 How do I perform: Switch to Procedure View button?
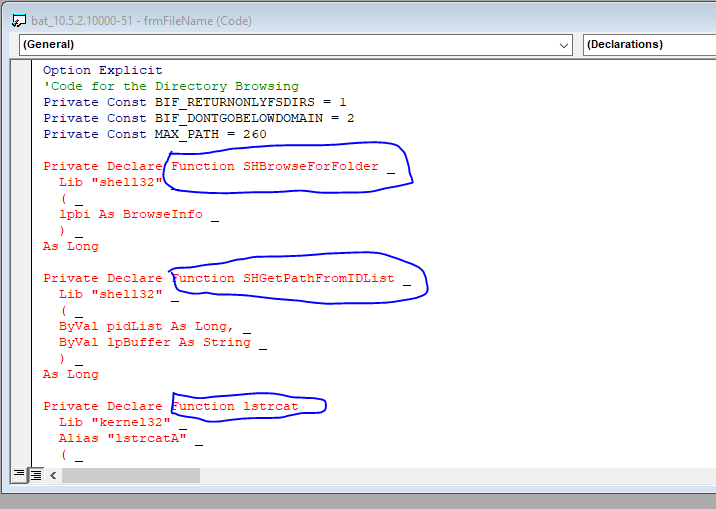[19, 474]
